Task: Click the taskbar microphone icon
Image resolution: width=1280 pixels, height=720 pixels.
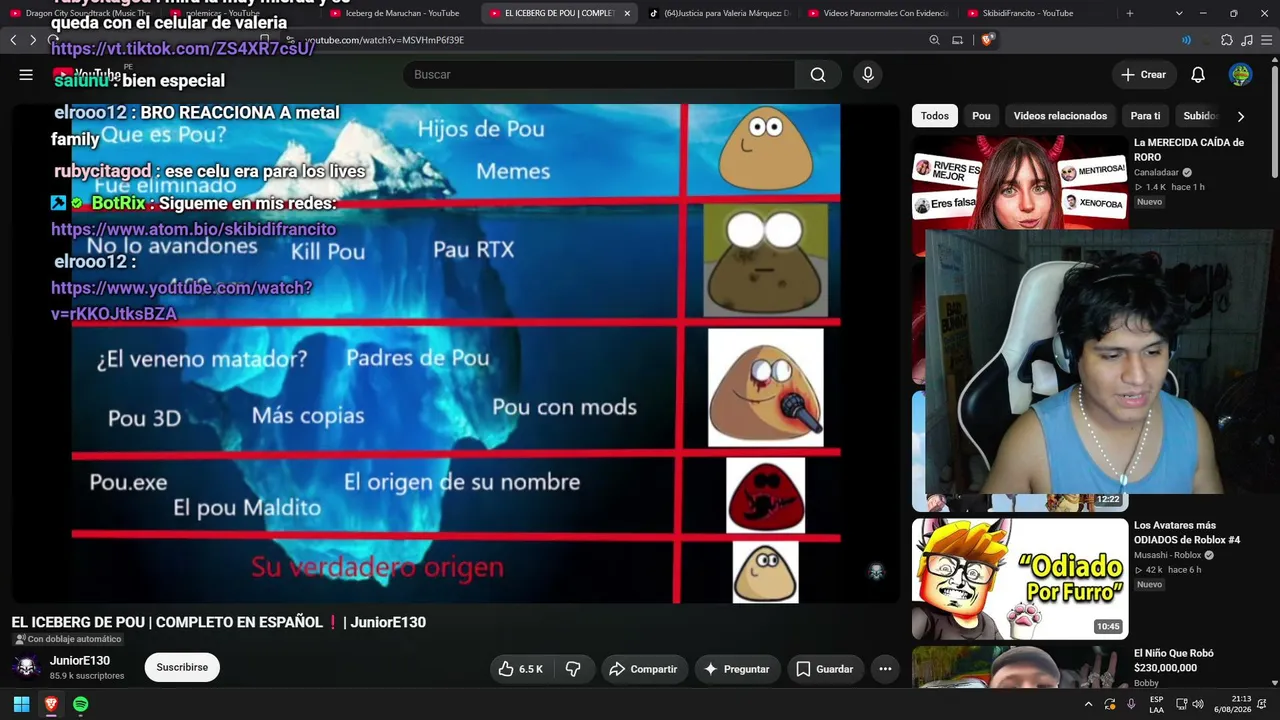Action: point(1131,704)
